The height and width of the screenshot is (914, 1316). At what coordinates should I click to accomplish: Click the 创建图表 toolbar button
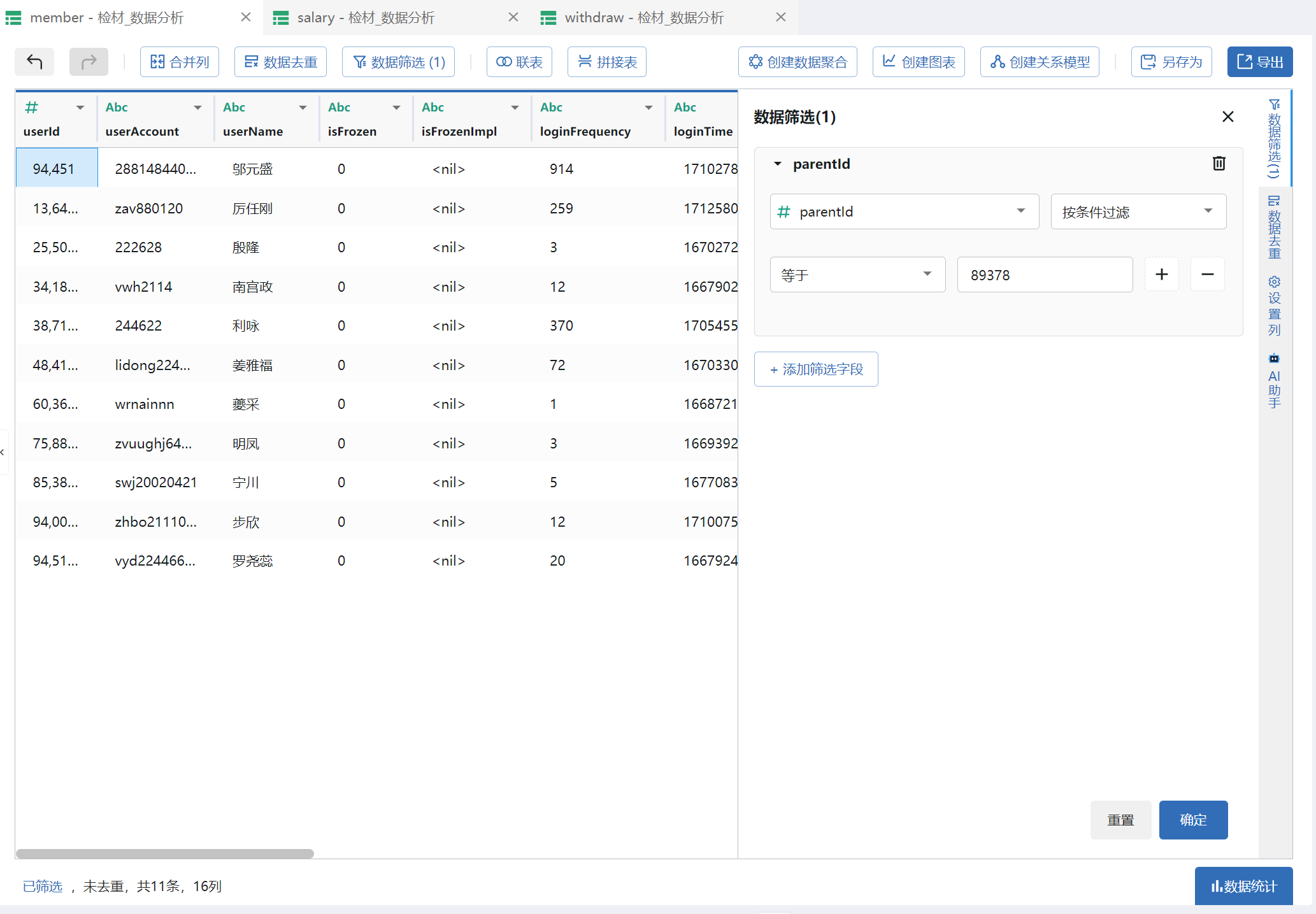pos(918,62)
